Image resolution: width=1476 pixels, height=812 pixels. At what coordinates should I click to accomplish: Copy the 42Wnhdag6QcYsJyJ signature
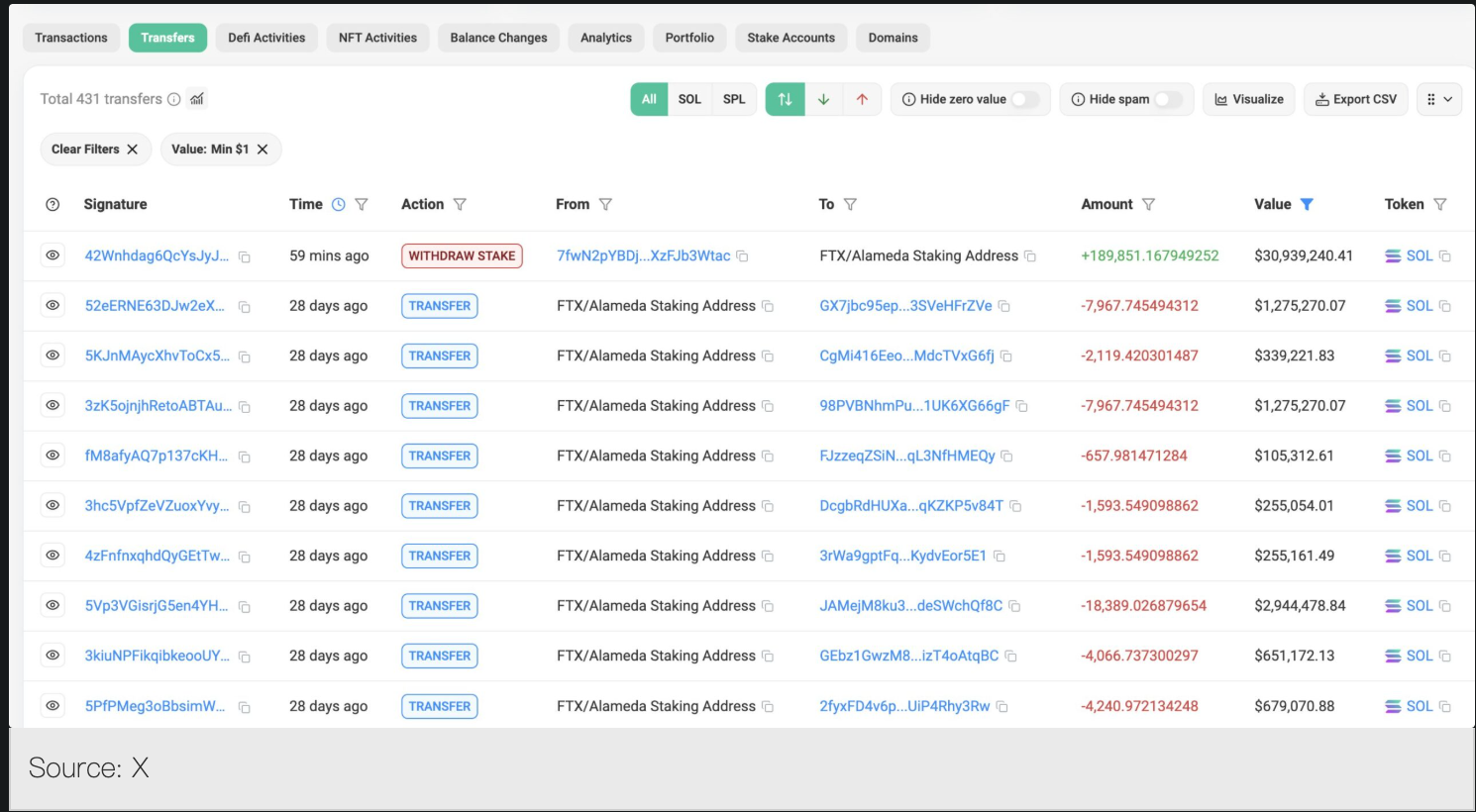point(245,257)
